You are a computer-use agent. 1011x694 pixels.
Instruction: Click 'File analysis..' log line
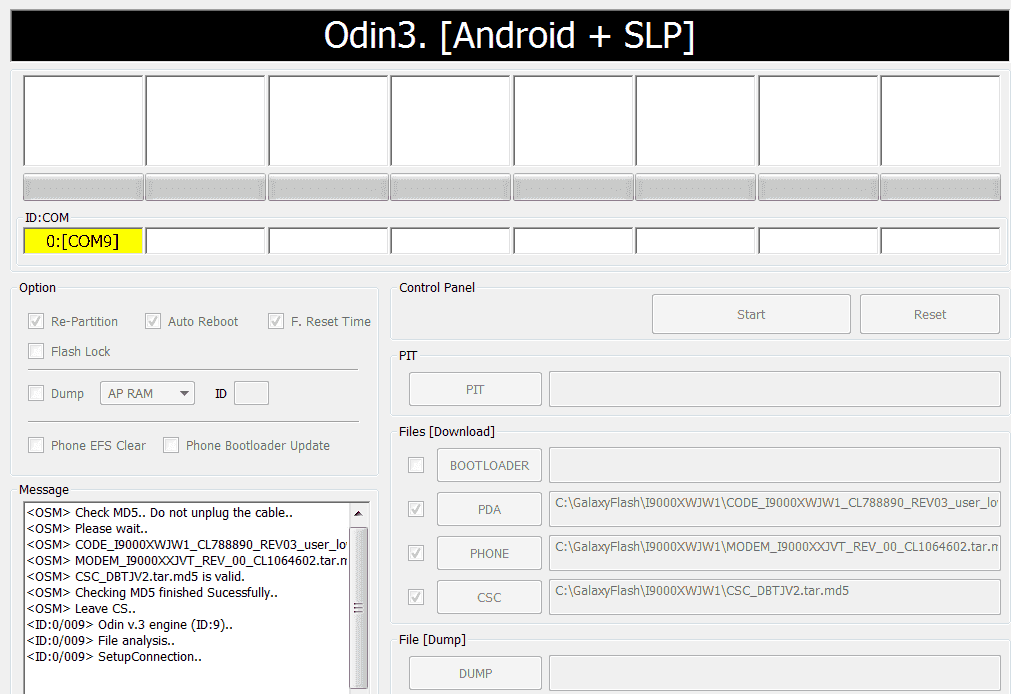coord(101,640)
